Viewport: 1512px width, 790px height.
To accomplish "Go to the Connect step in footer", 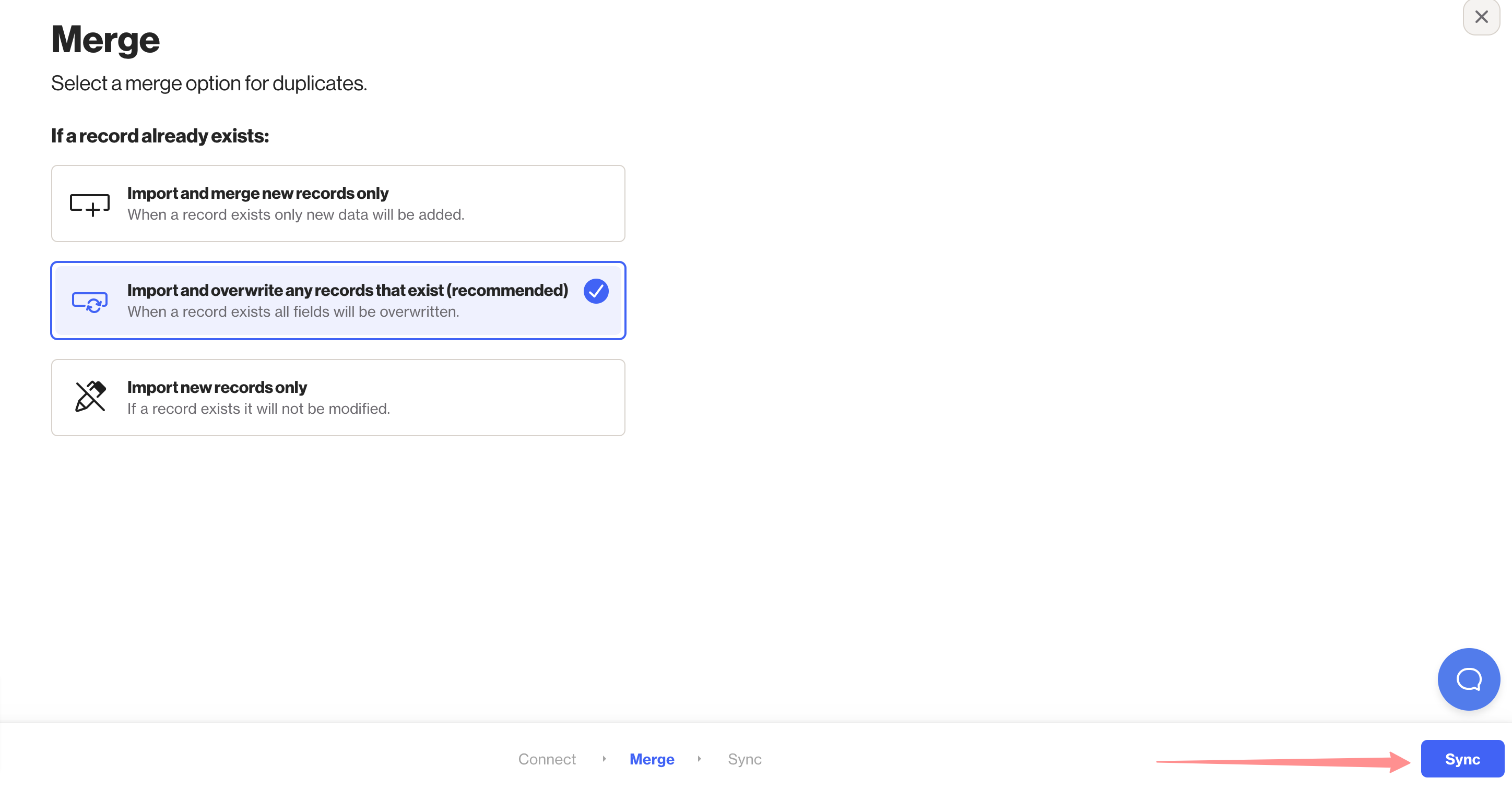I will coord(547,759).
